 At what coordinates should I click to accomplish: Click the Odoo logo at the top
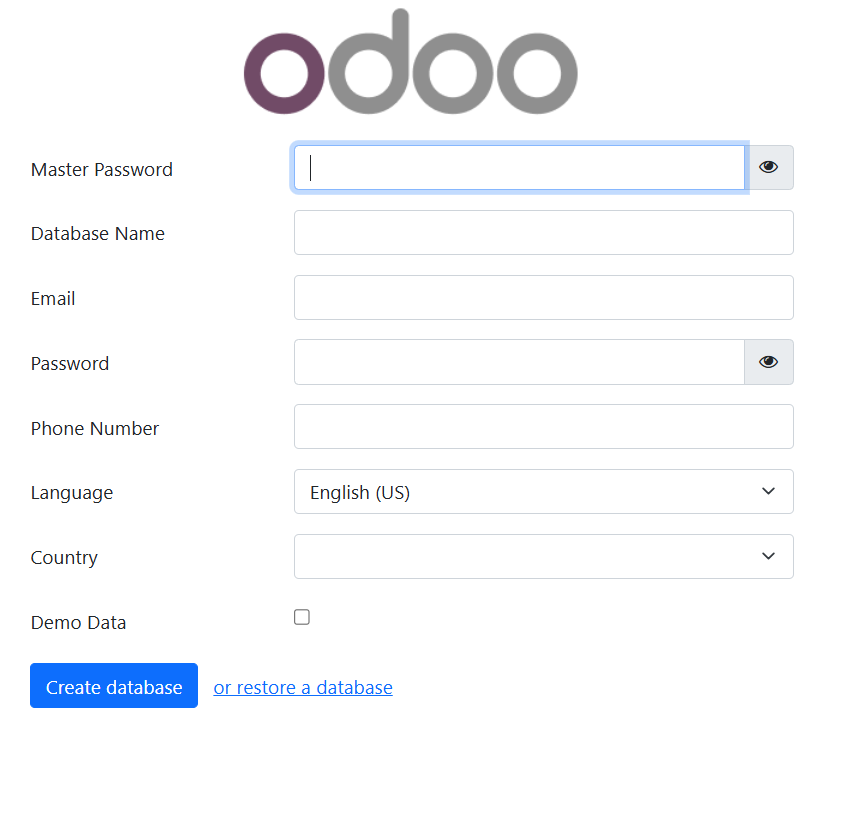point(411,62)
